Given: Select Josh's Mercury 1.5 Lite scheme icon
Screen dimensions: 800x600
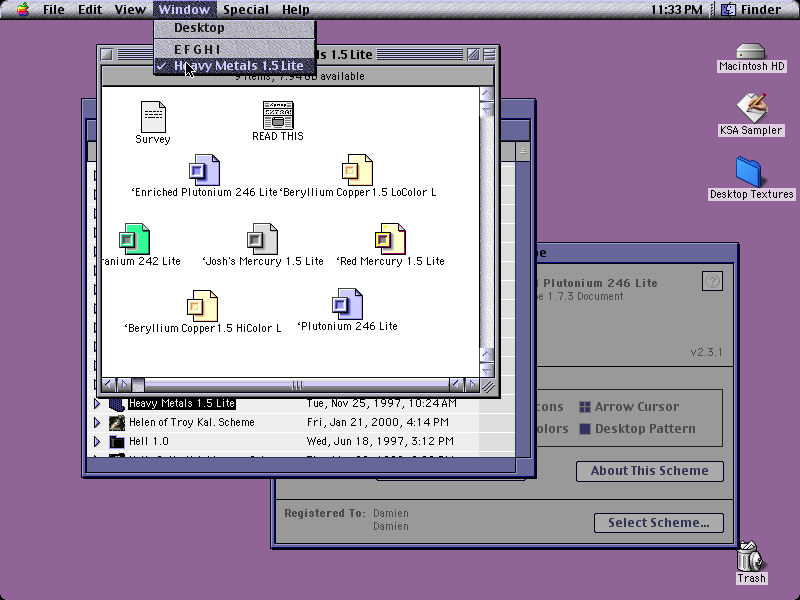Looking at the screenshot, I should (x=262, y=239).
